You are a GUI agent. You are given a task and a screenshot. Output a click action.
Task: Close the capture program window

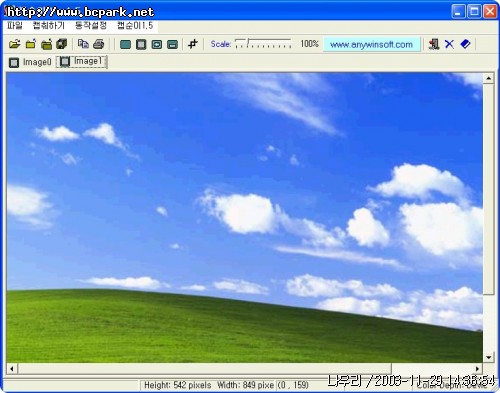coord(490,12)
